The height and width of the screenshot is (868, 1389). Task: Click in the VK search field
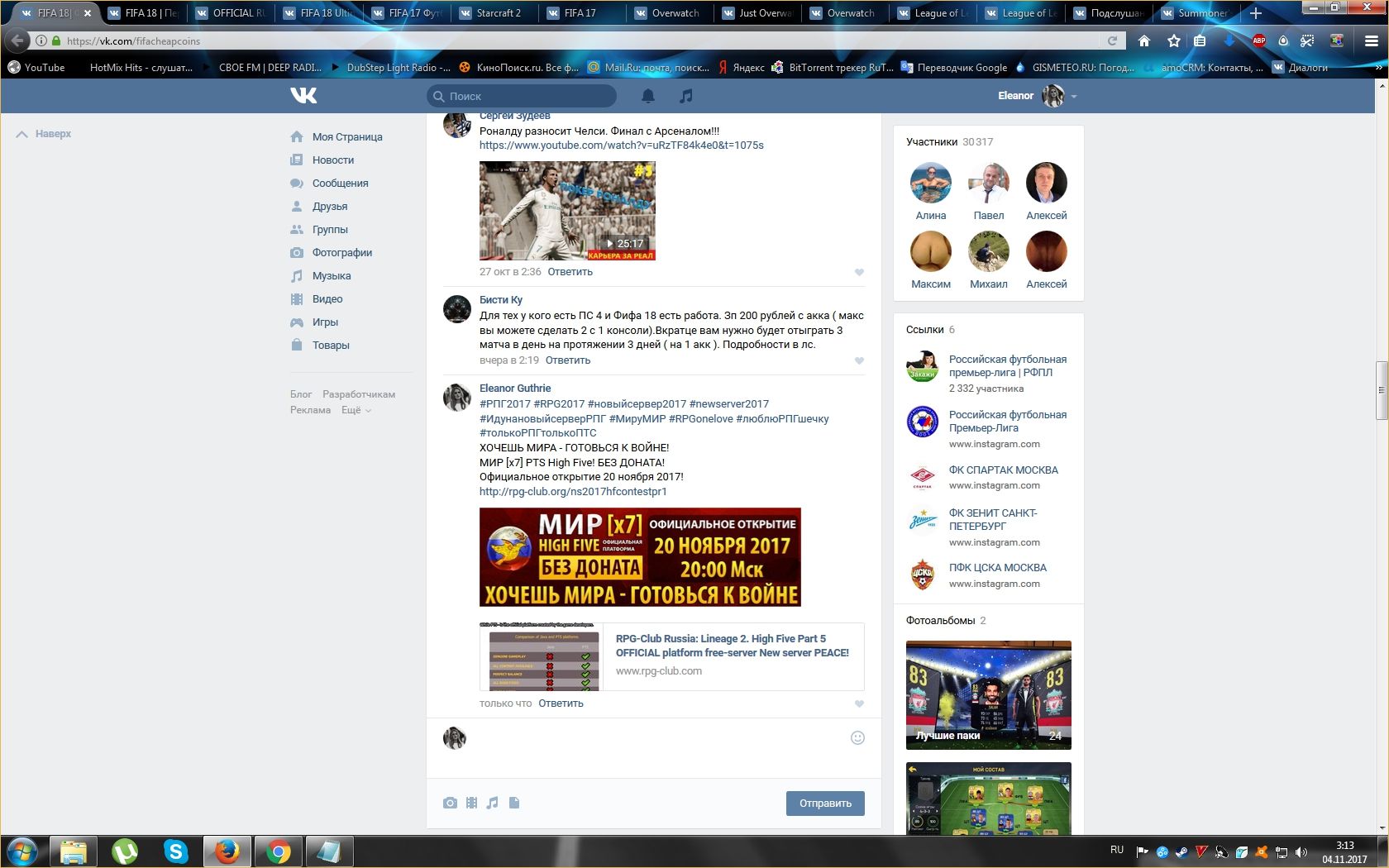click(x=522, y=97)
